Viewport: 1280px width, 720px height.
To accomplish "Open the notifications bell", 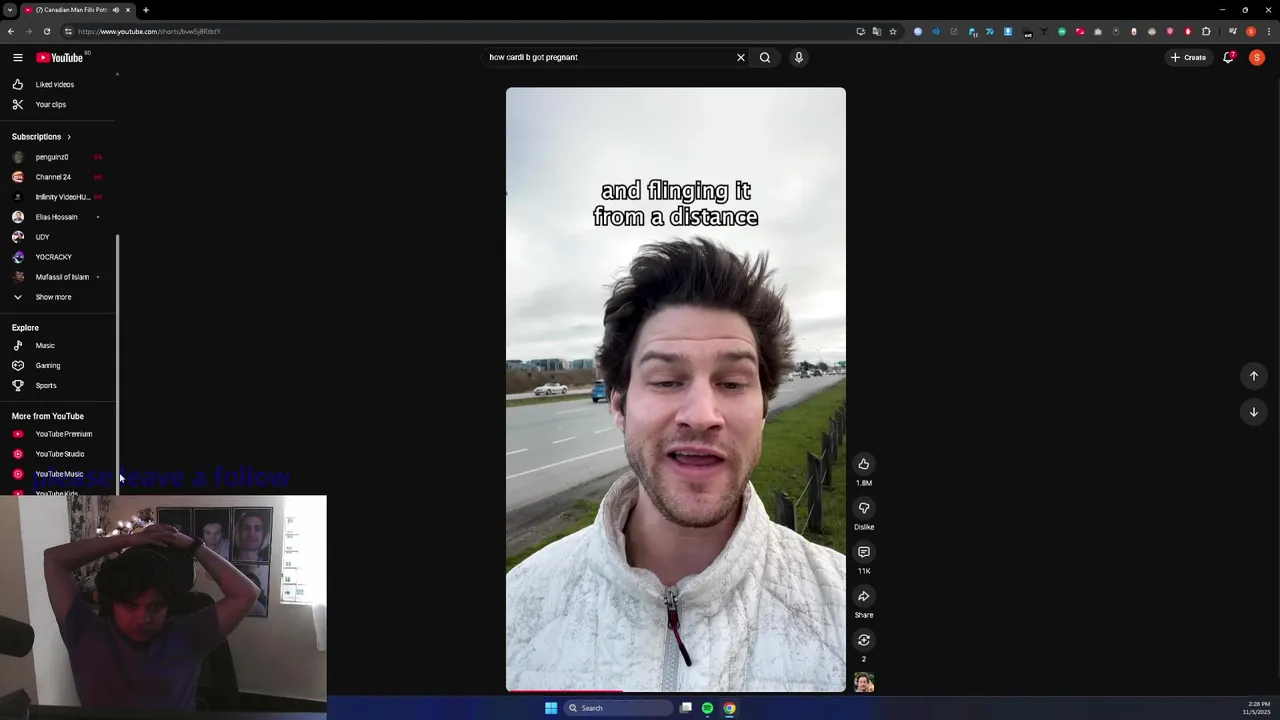I will (x=1229, y=57).
